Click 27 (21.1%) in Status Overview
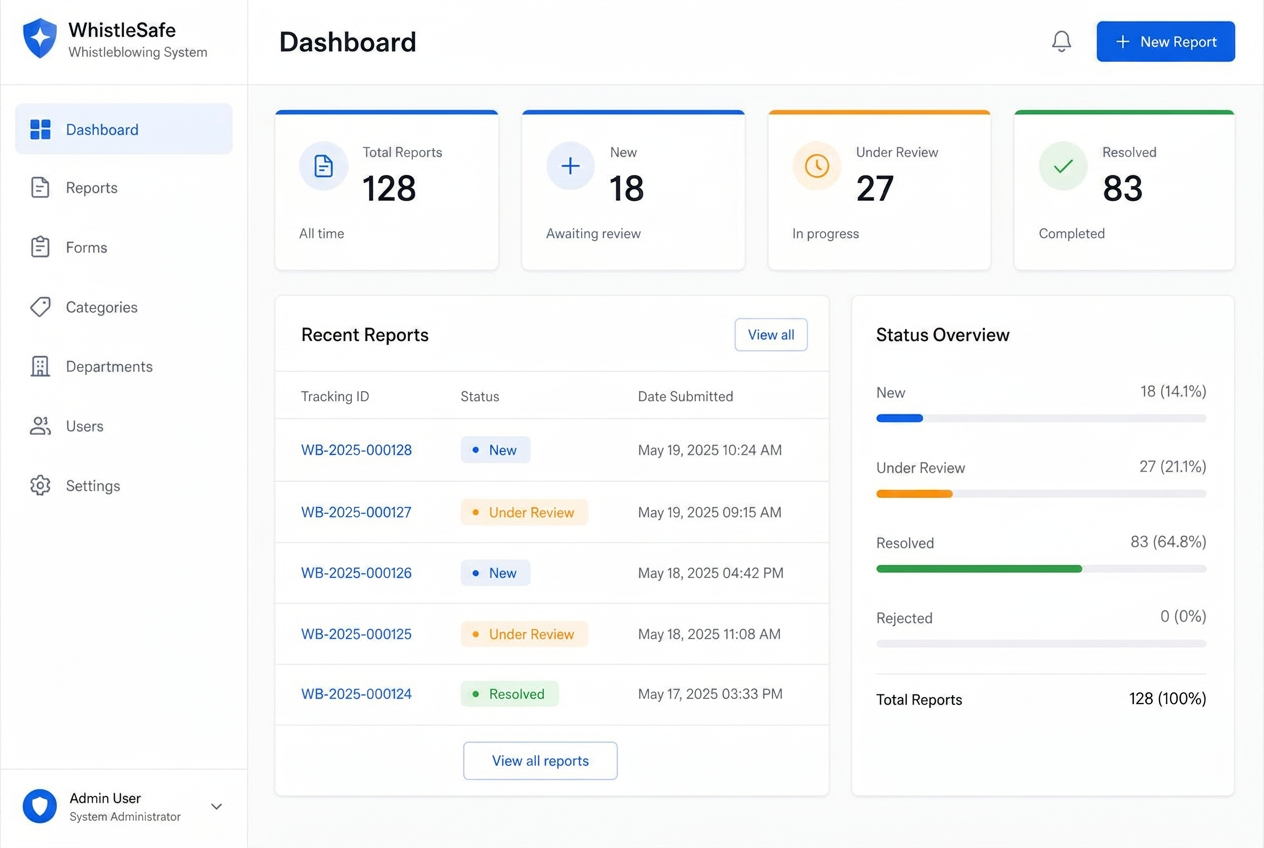 [1173, 466]
